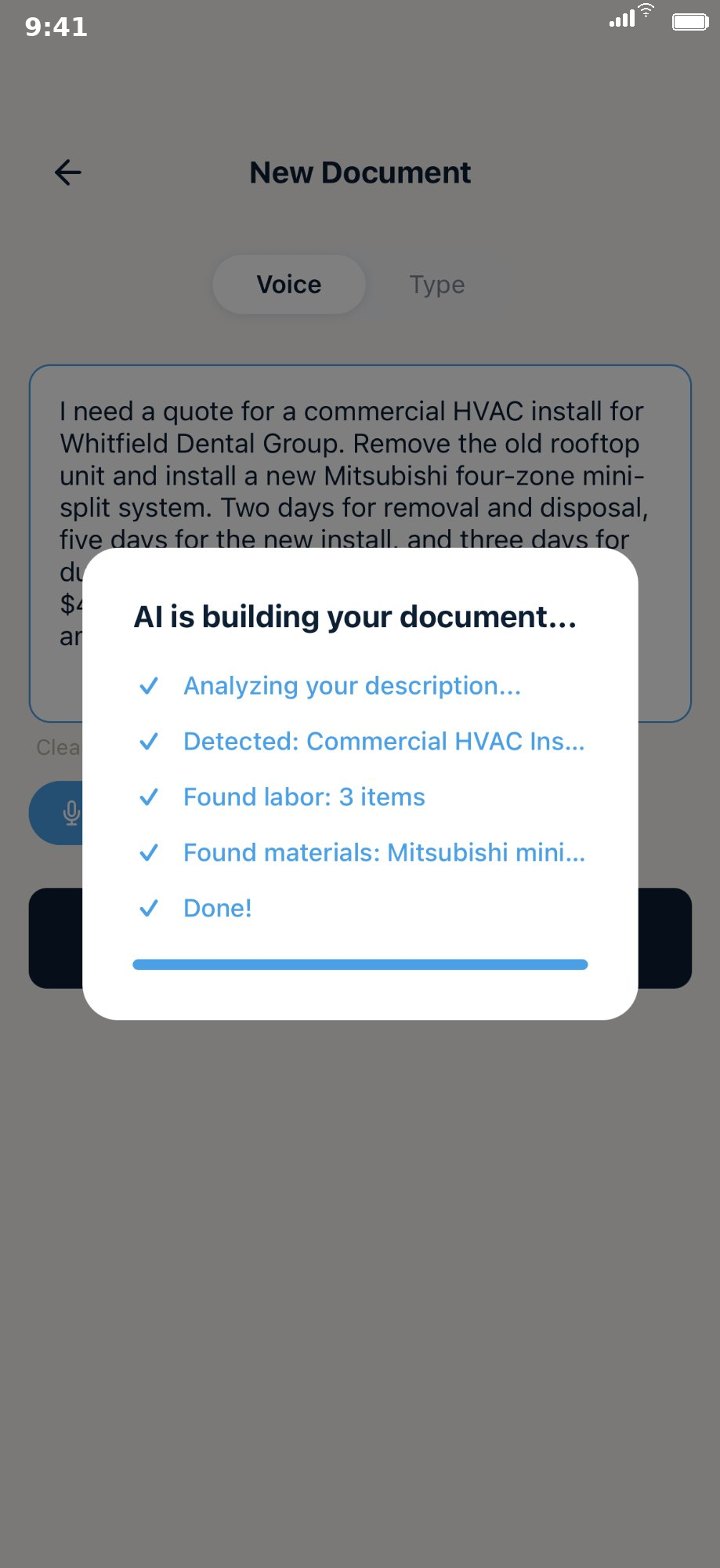This screenshot has width=720, height=1568.
Task: Click the AI is building your document heading
Action: [x=355, y=617]
